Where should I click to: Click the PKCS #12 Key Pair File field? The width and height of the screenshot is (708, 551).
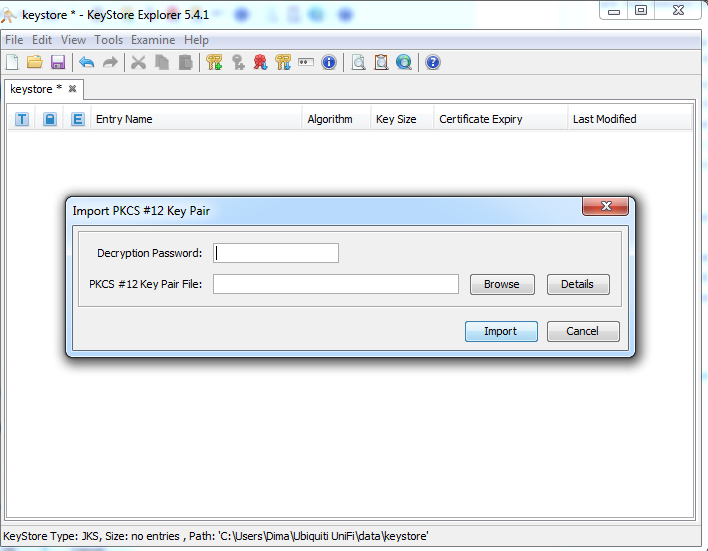pyautogui.click(x=336, y=284)
